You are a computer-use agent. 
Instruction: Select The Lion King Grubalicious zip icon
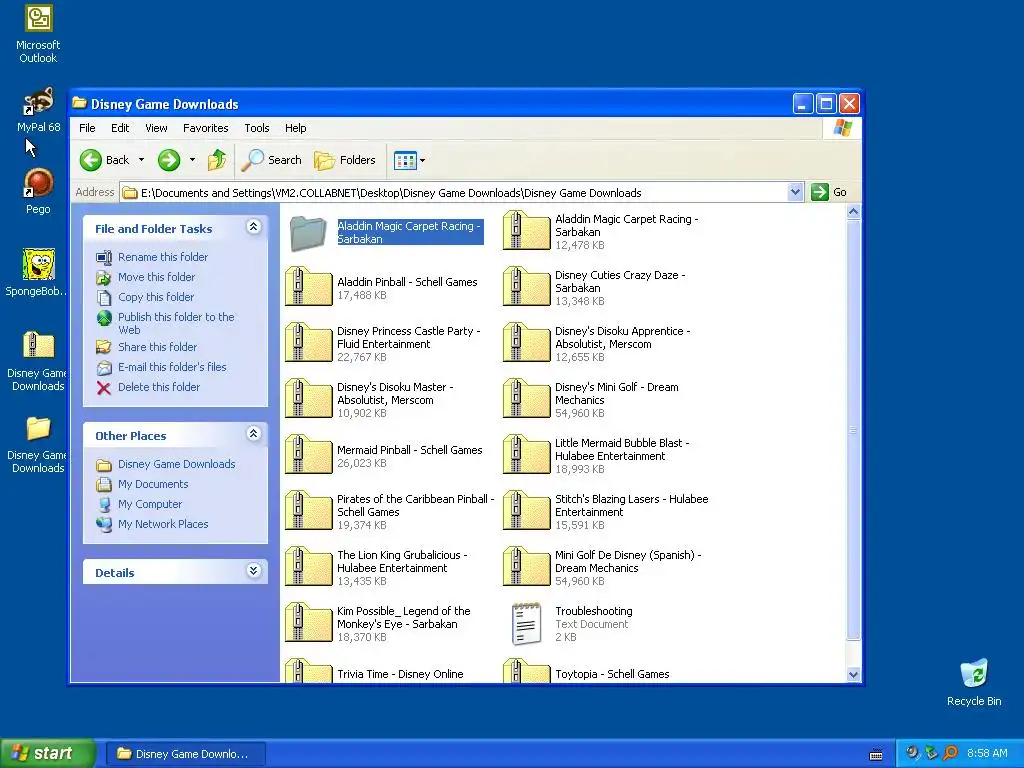(x=309, y=566)
